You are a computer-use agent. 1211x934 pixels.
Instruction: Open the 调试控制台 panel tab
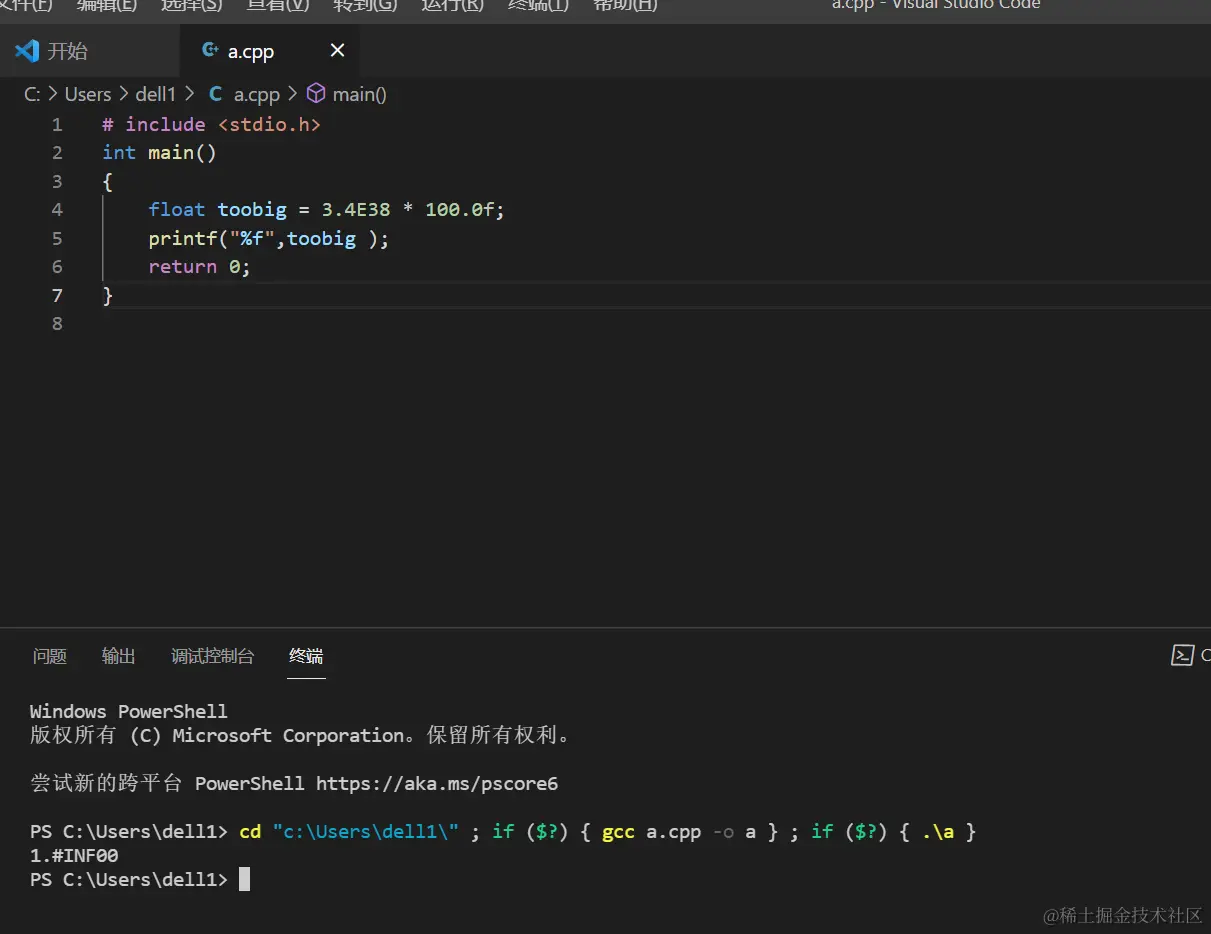(212, 656)
